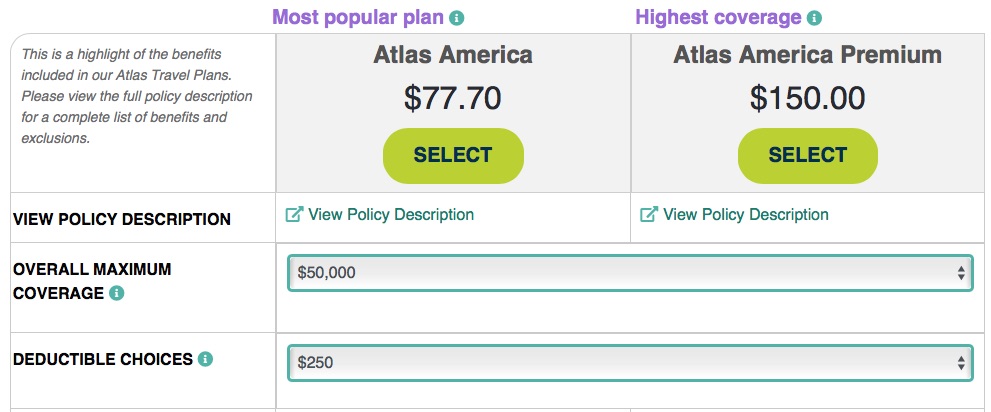This screenshot has width=991, height=412.
Task: Click the Atlas America plan heading
Action: click(453, 55)
